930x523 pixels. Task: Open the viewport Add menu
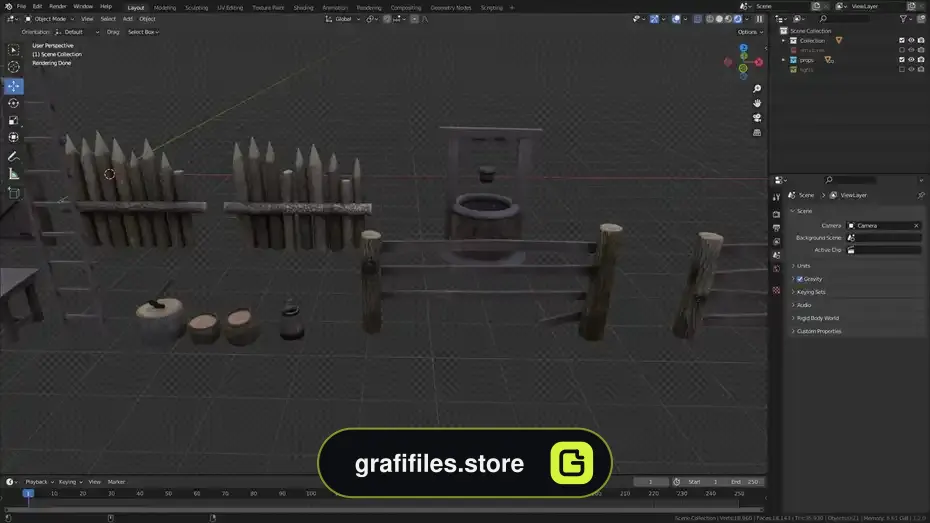[x=128, y=19]
